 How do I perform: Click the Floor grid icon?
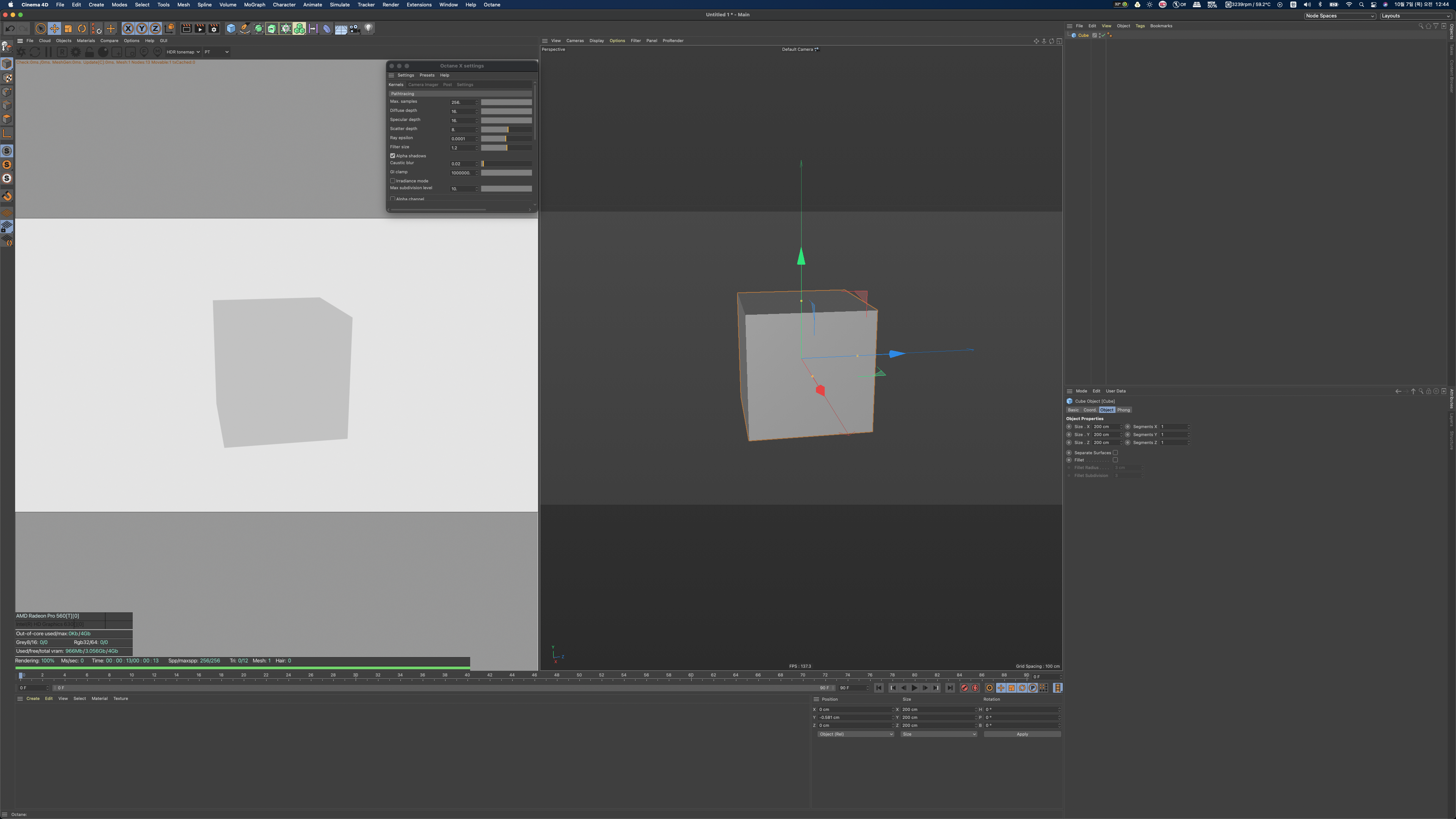coord(341,28)
